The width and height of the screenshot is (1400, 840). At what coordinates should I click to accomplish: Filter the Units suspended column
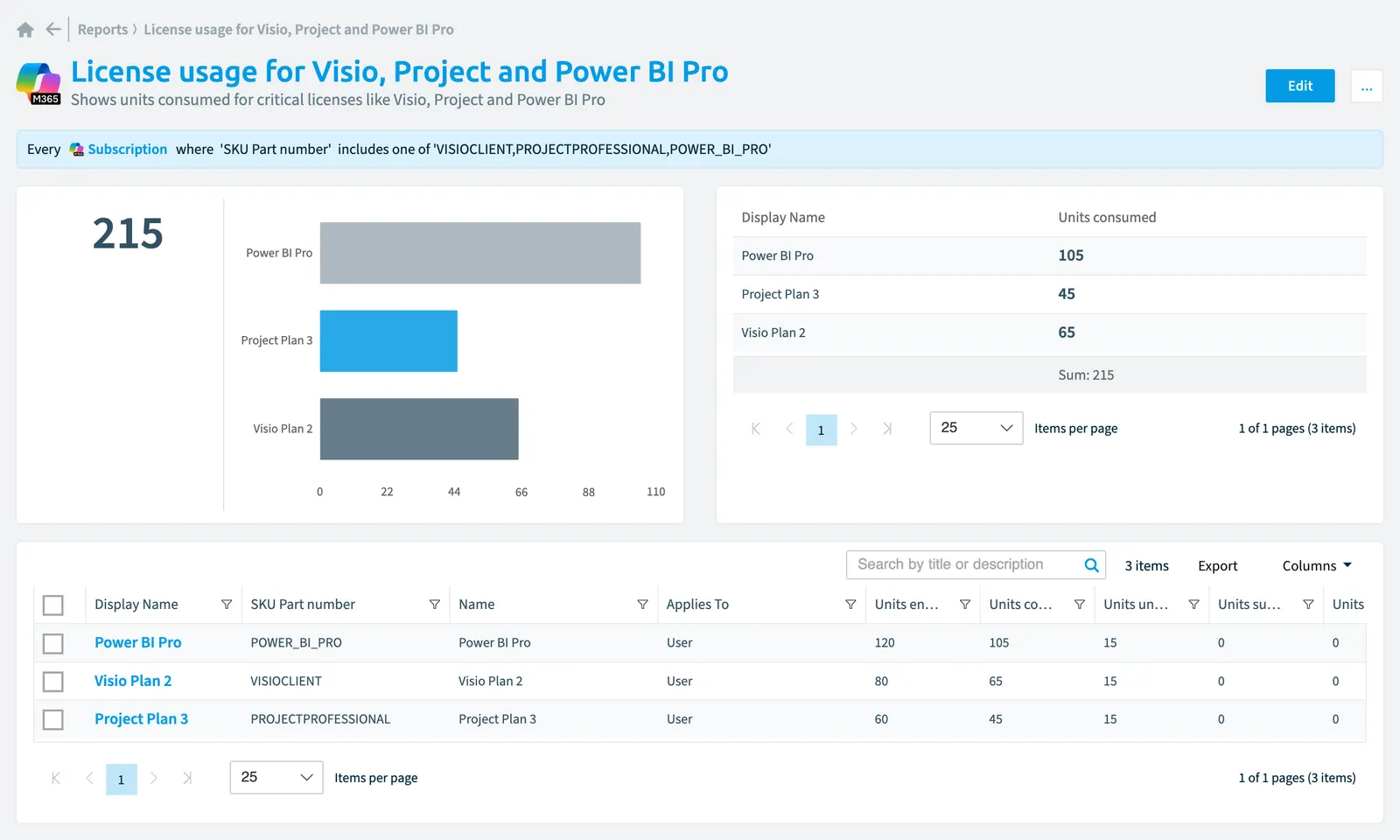[x=1308, y=605]
